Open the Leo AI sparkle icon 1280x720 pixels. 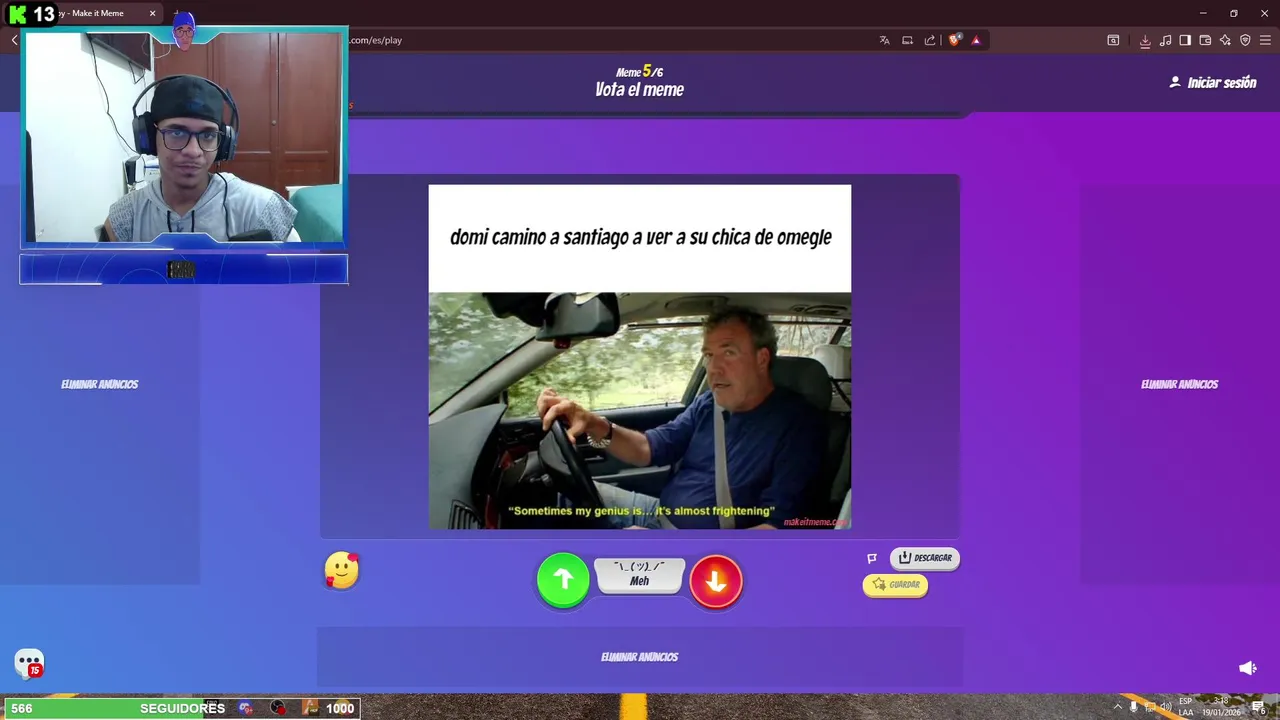(1225, 40)
